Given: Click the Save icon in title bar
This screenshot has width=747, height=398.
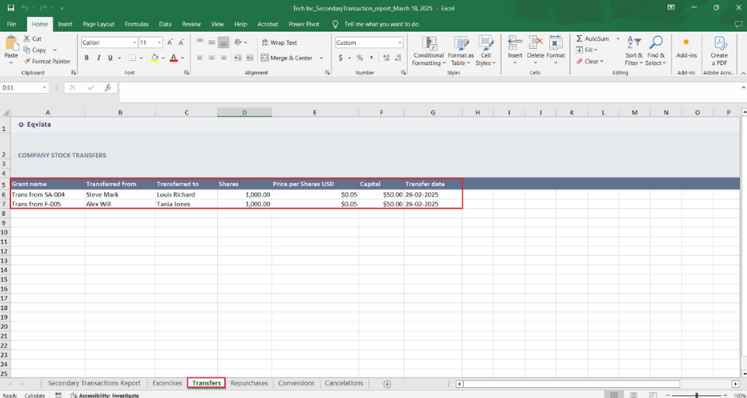Looking at the screenshot, I should [10, 8].
